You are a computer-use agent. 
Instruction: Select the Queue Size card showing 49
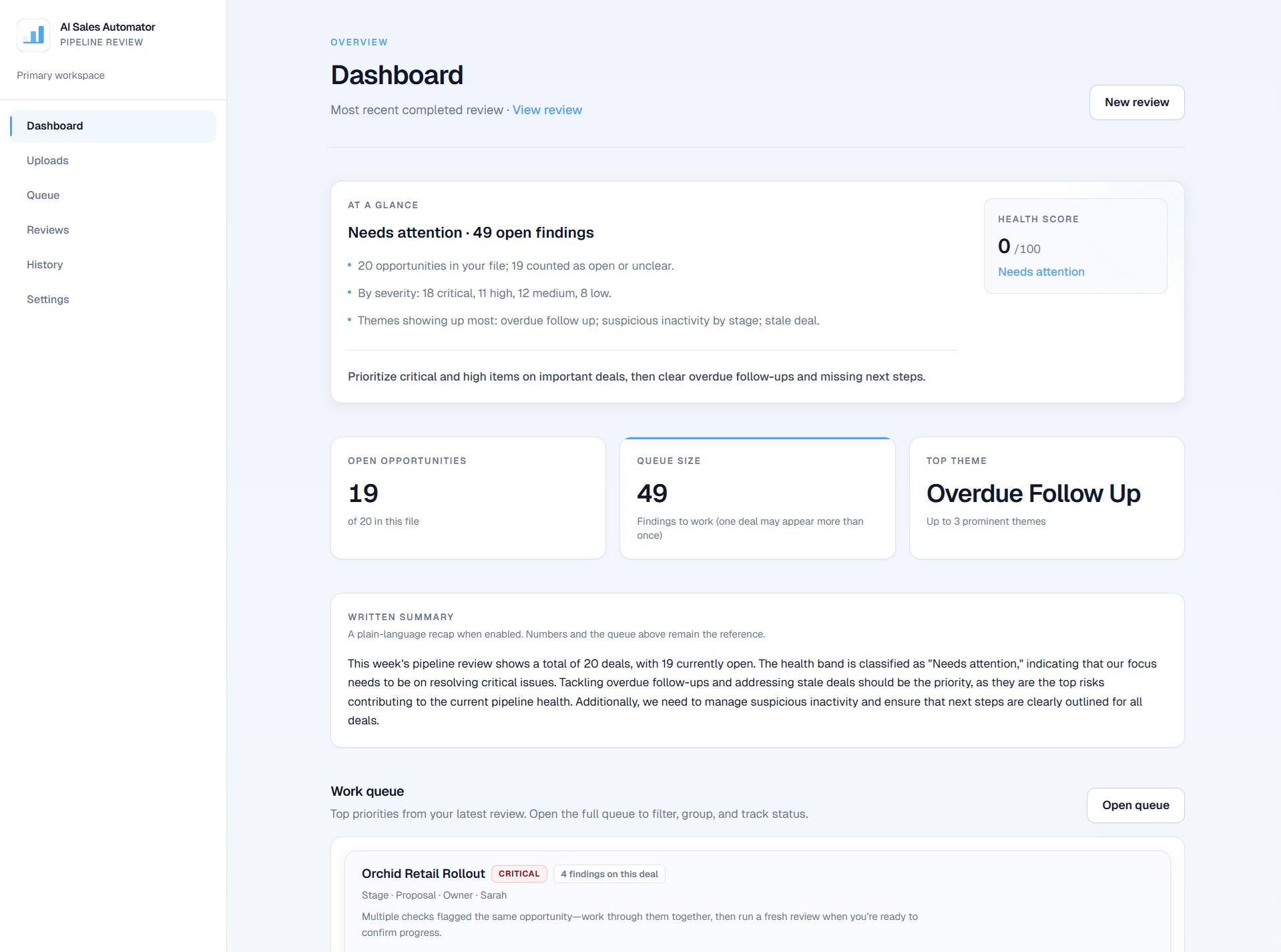point(757,497)
